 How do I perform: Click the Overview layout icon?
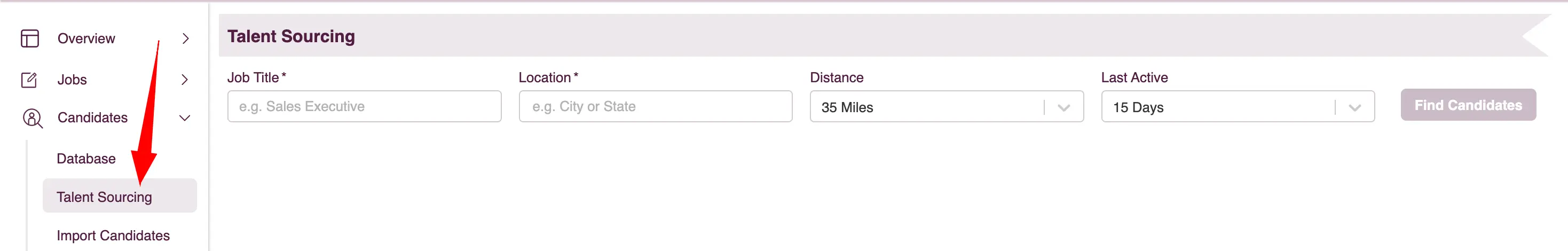30,38
